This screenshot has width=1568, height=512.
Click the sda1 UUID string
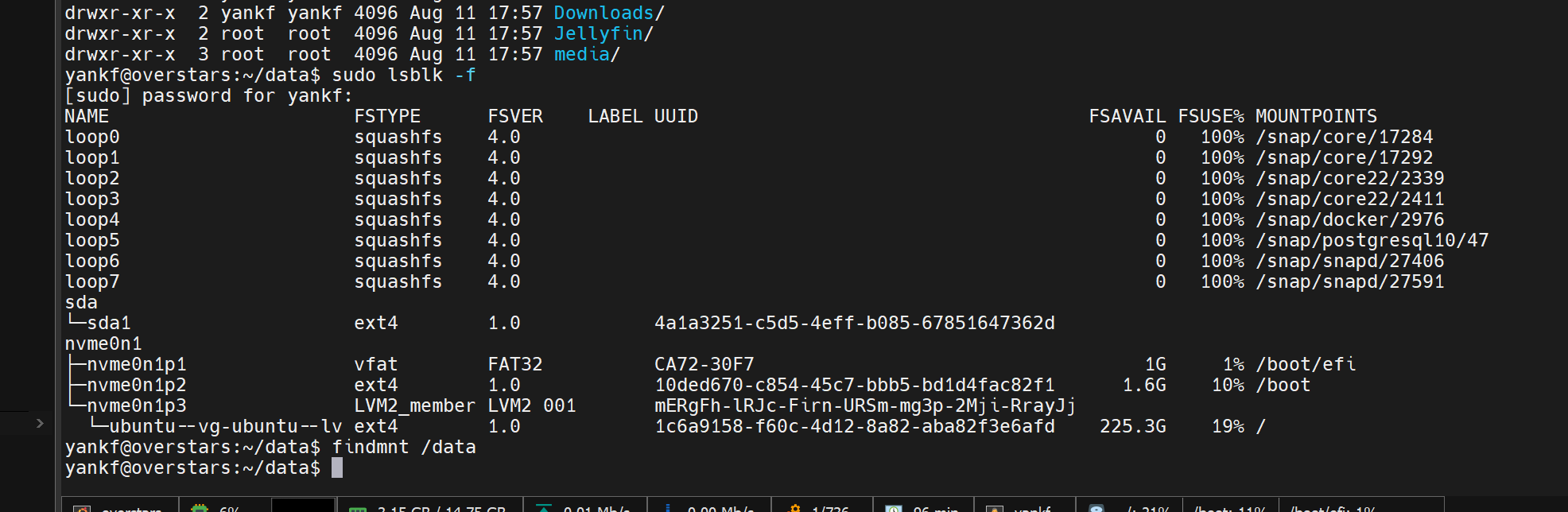(855, 323)
